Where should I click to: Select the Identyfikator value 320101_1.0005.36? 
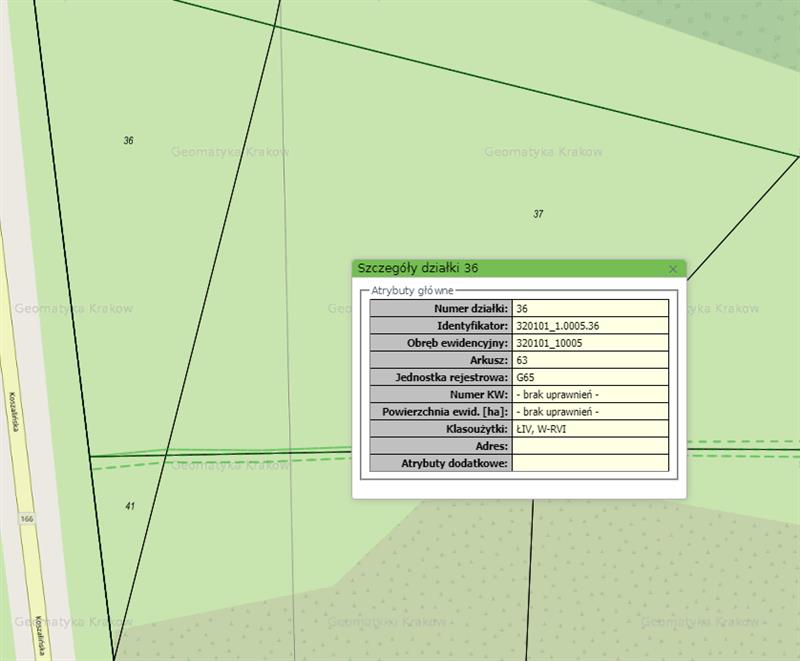pos(590,326)
